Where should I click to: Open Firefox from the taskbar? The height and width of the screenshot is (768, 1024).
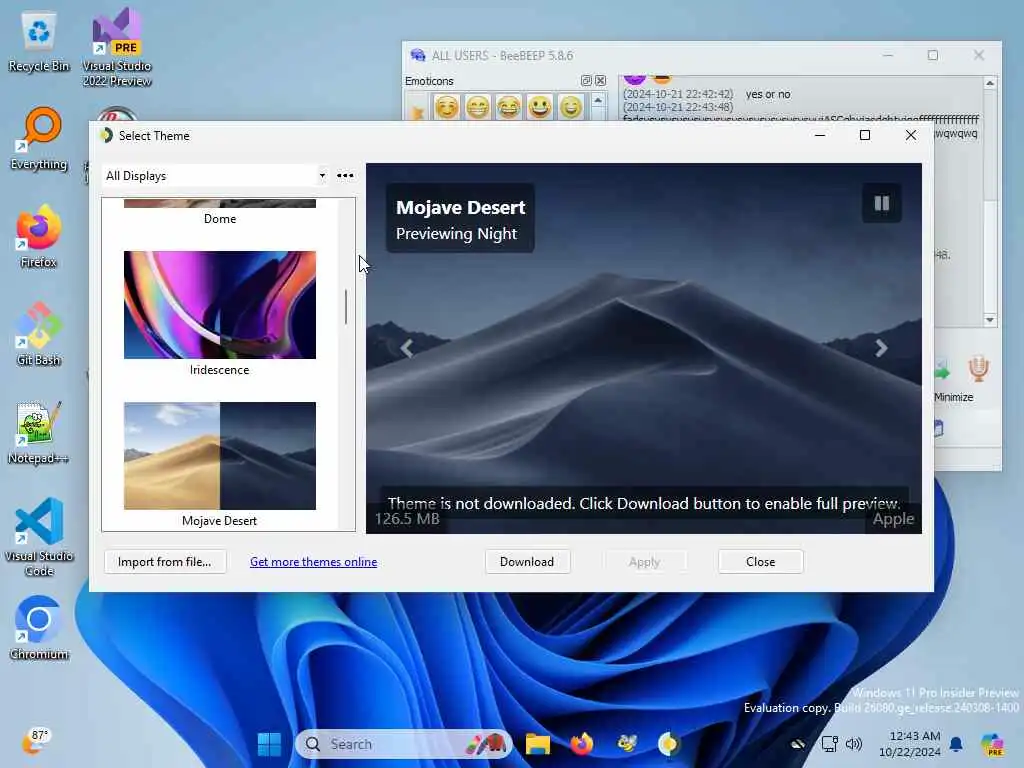click(581, 744)
